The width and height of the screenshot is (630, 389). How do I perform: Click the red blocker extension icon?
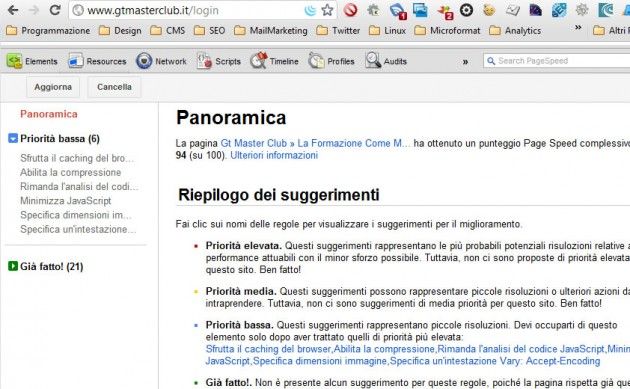tap(350, 10)
